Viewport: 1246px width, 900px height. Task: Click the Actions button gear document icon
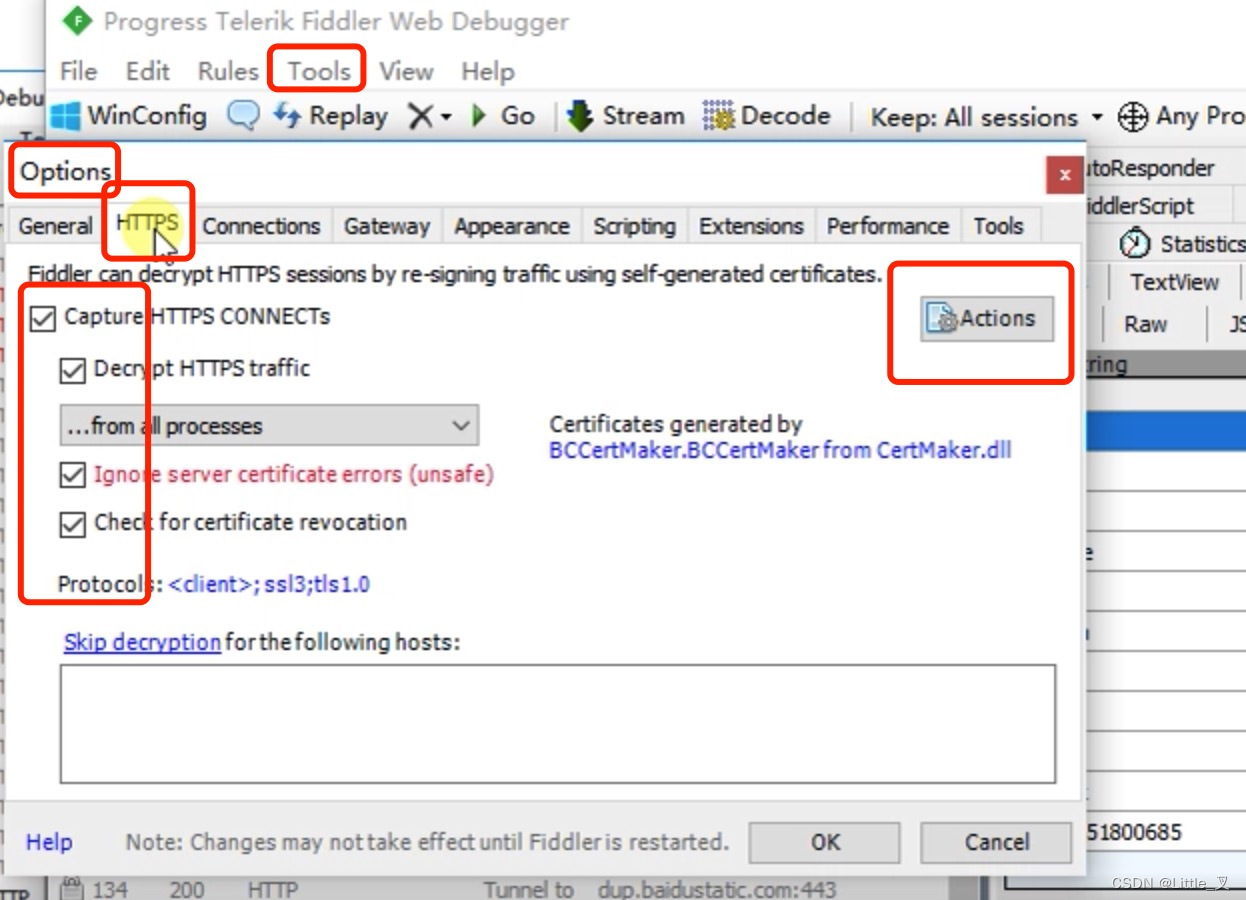coord(942,319)
